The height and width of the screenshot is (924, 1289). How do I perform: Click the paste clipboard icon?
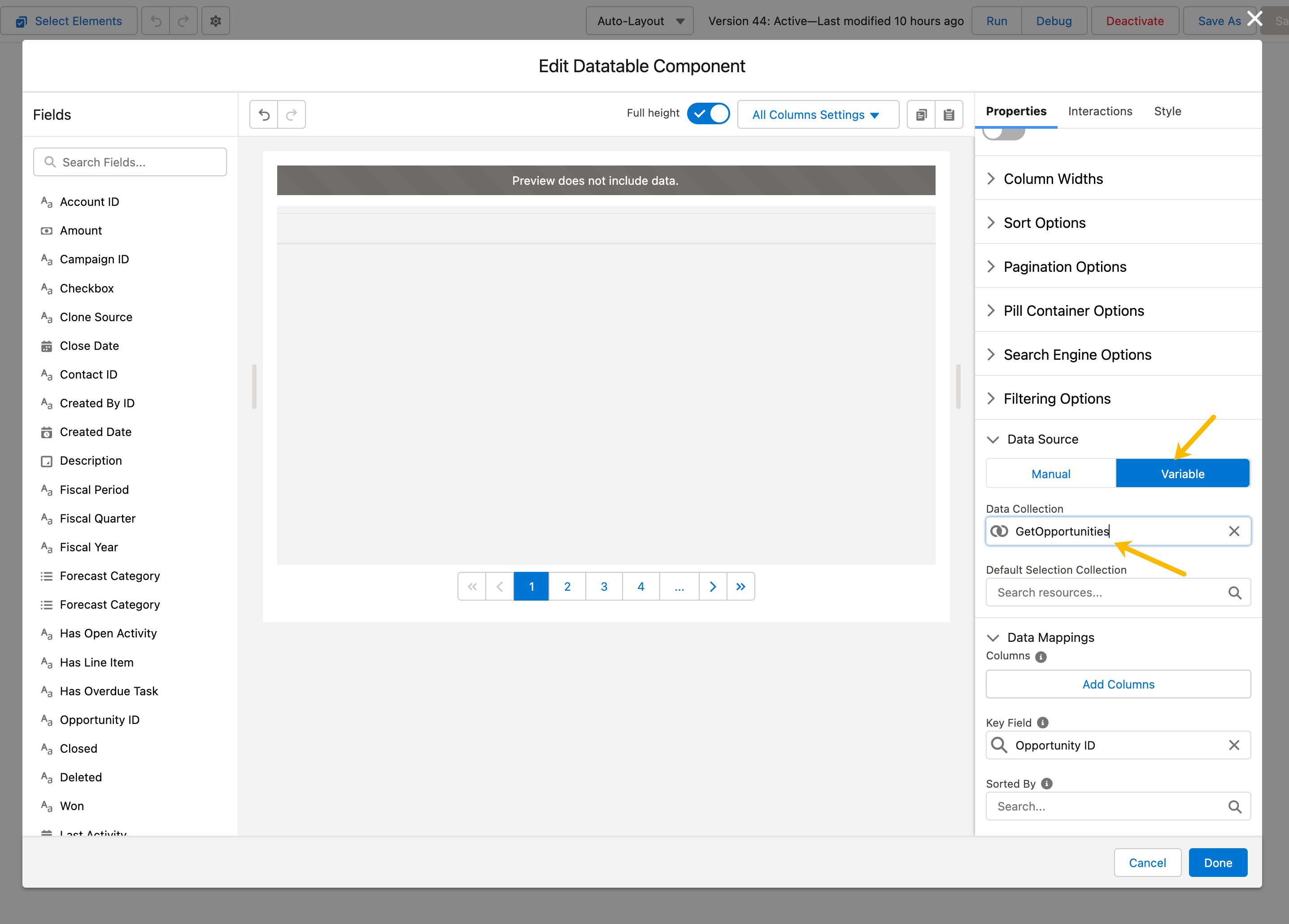949,115
